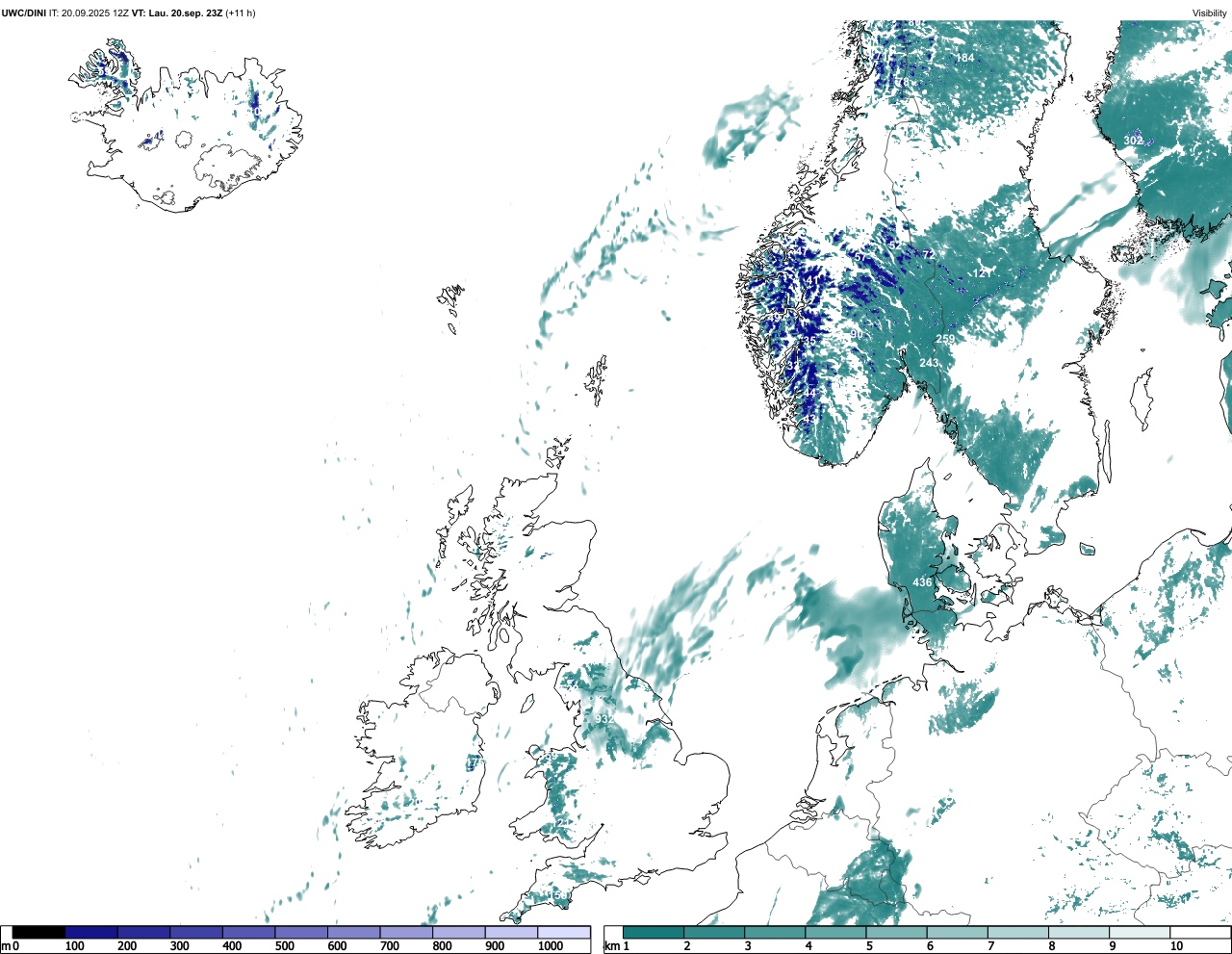Click the '1000' tick label on meter scale

[x=551, y=946]
